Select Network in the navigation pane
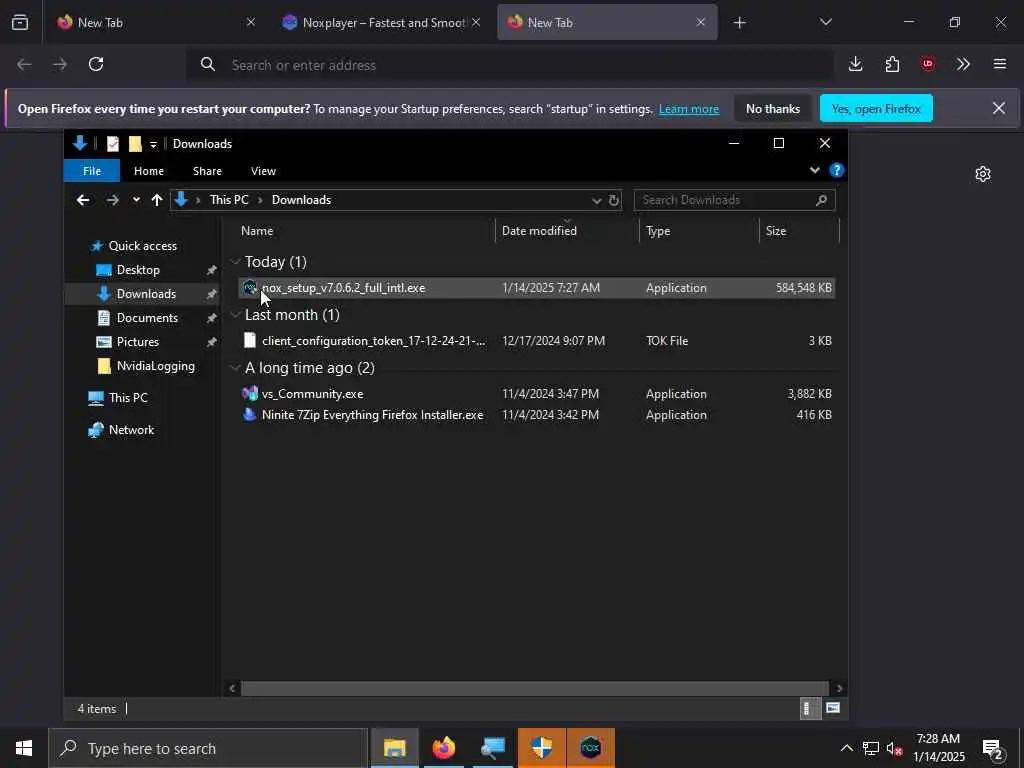Image resolution: width=1024 pixels, height=768 pixels. click(131, 430)
